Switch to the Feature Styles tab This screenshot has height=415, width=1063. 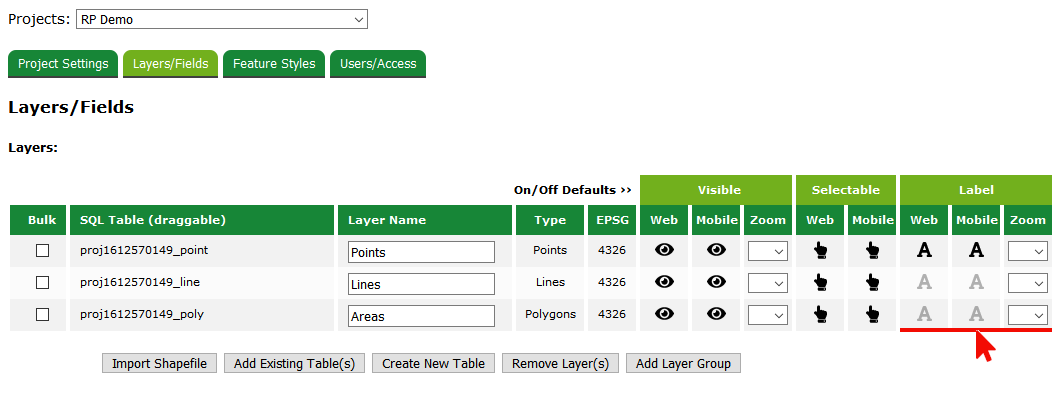coord(274,64)
